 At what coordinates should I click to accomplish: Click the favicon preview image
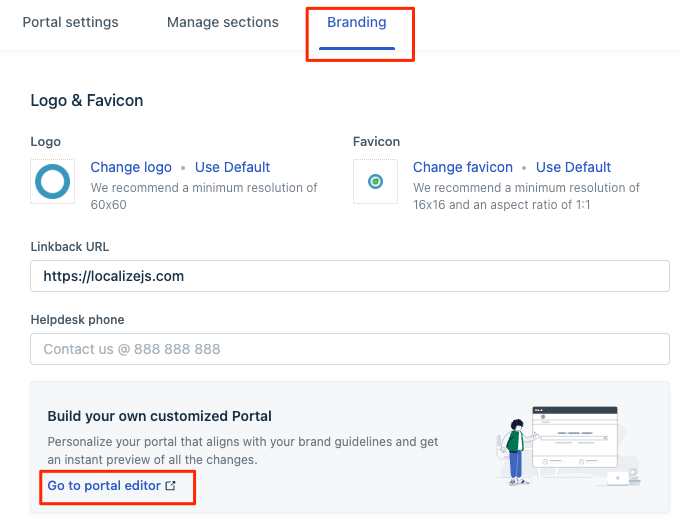click(375, 182)
